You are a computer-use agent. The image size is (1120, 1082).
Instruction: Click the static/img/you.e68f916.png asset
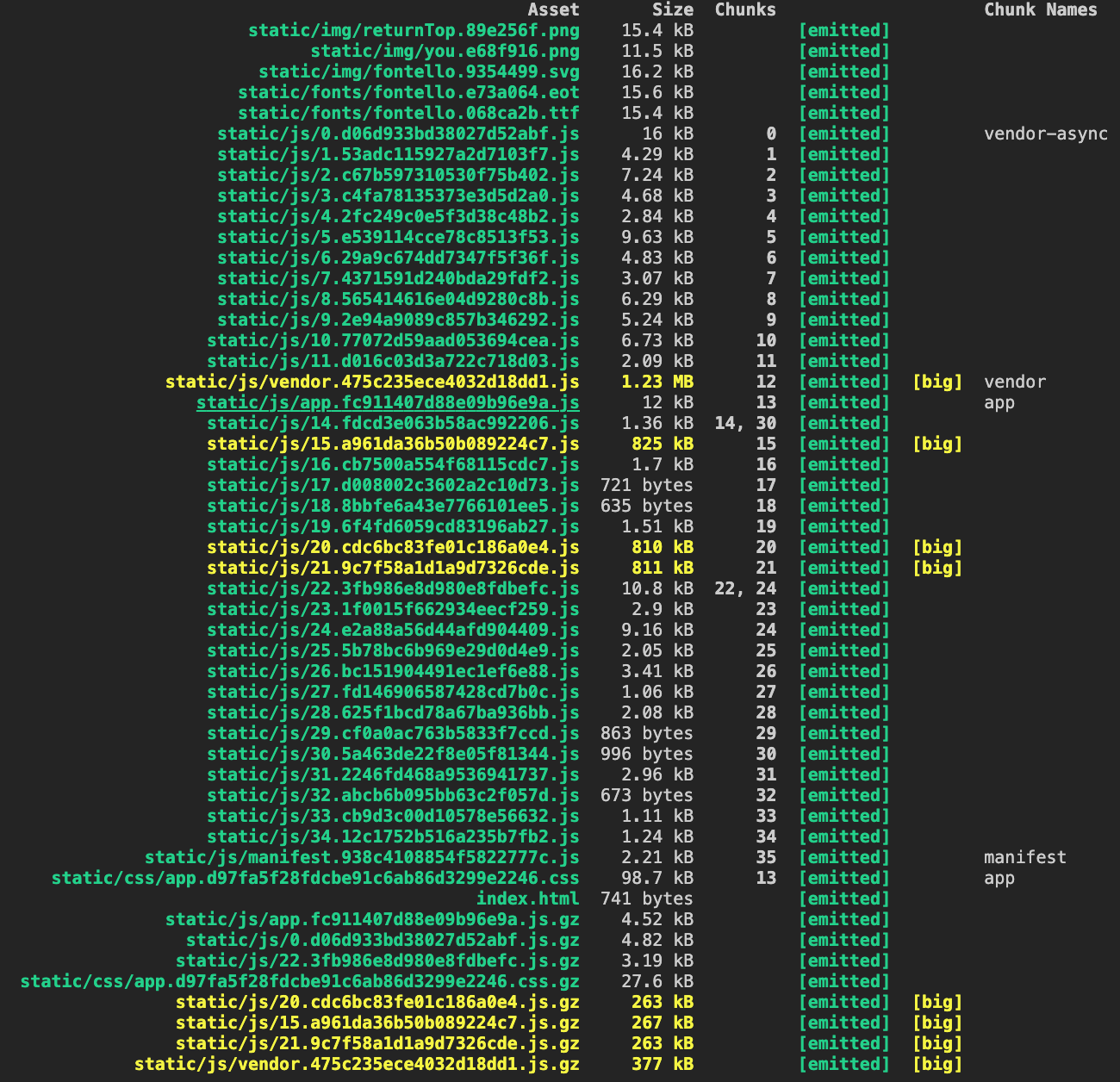pyautogui.click(x=445, y=52)
